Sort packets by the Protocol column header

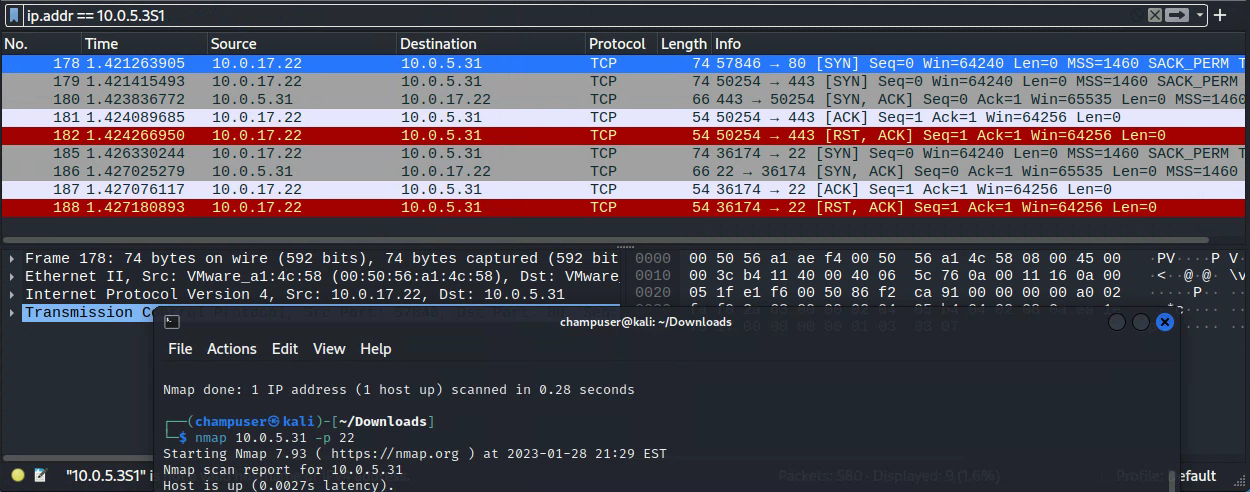pyautogui.click(x=617, y=44)
